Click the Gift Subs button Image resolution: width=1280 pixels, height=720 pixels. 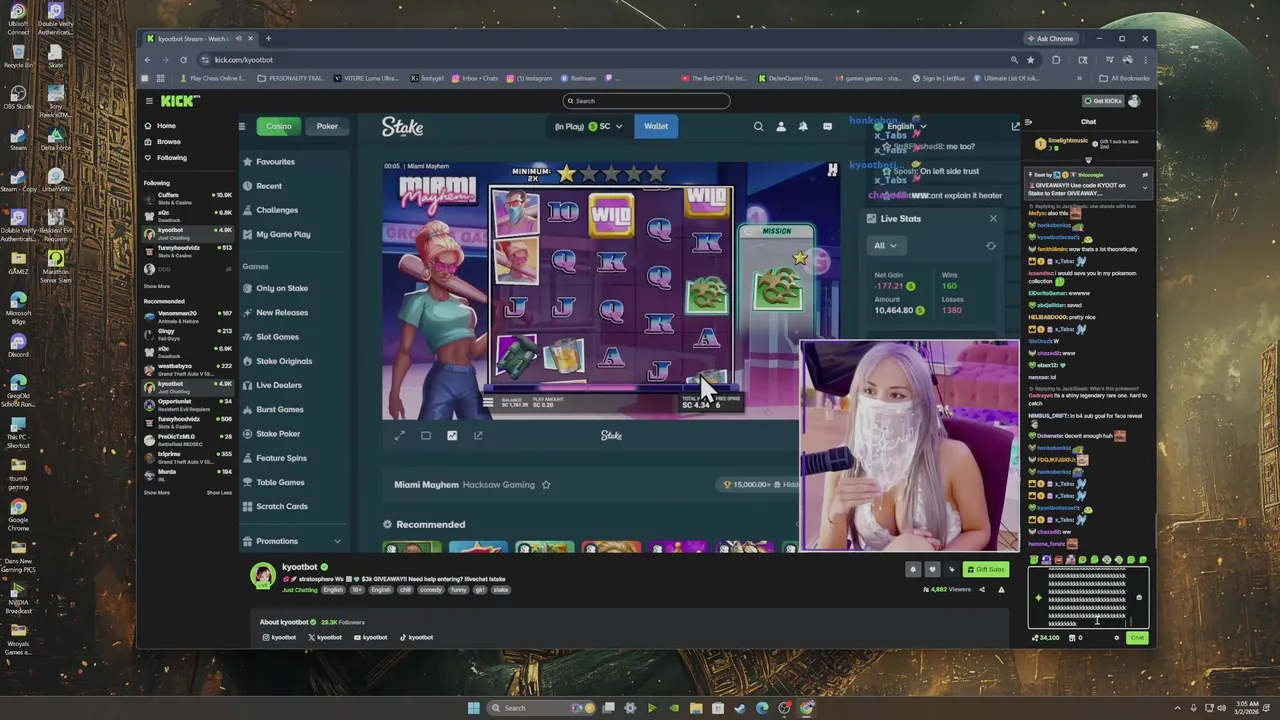[985, 569]
